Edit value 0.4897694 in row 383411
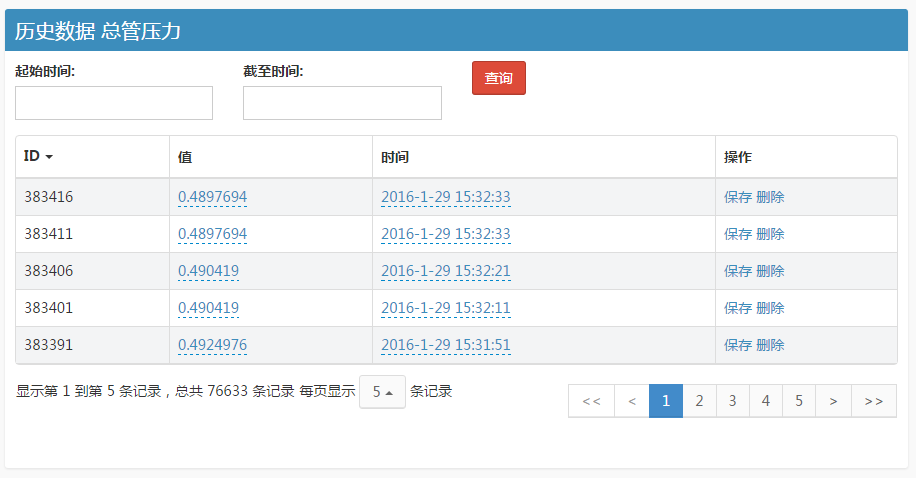This screenshot has height=478, width=916. point(213,234)
